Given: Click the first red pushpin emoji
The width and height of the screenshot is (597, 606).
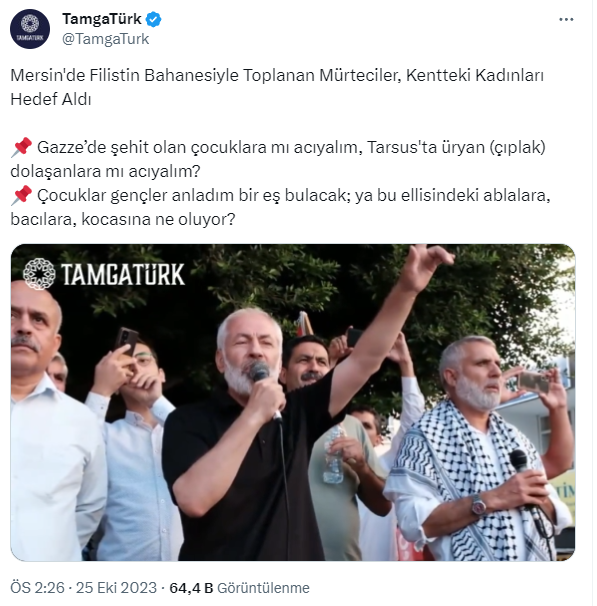Looking at the screenshot, I should click(x=22, y=147).
